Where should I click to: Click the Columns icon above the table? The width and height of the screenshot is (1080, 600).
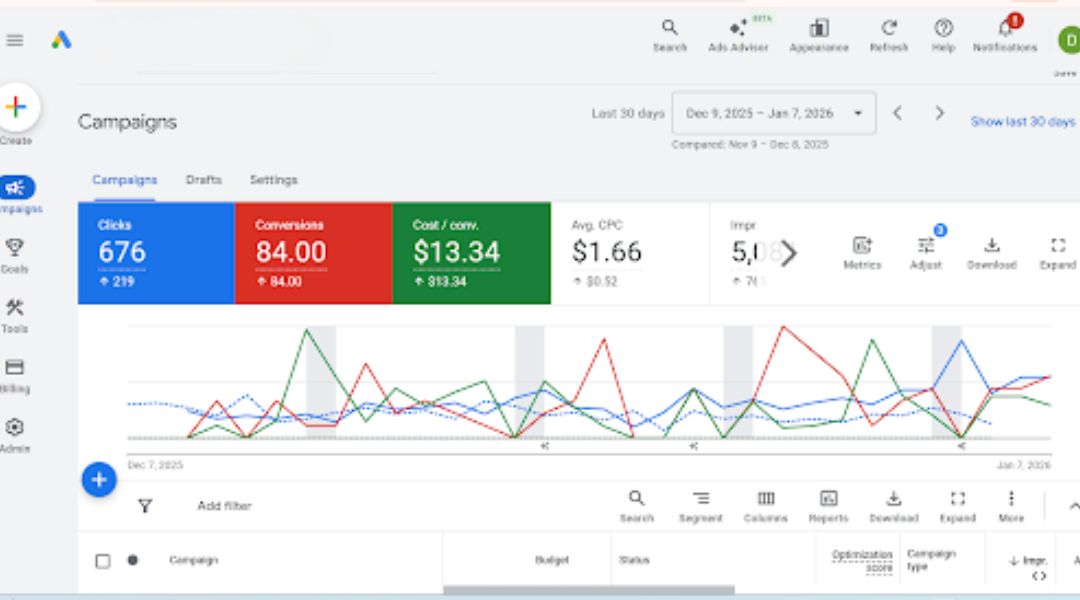tap(766, 498)
